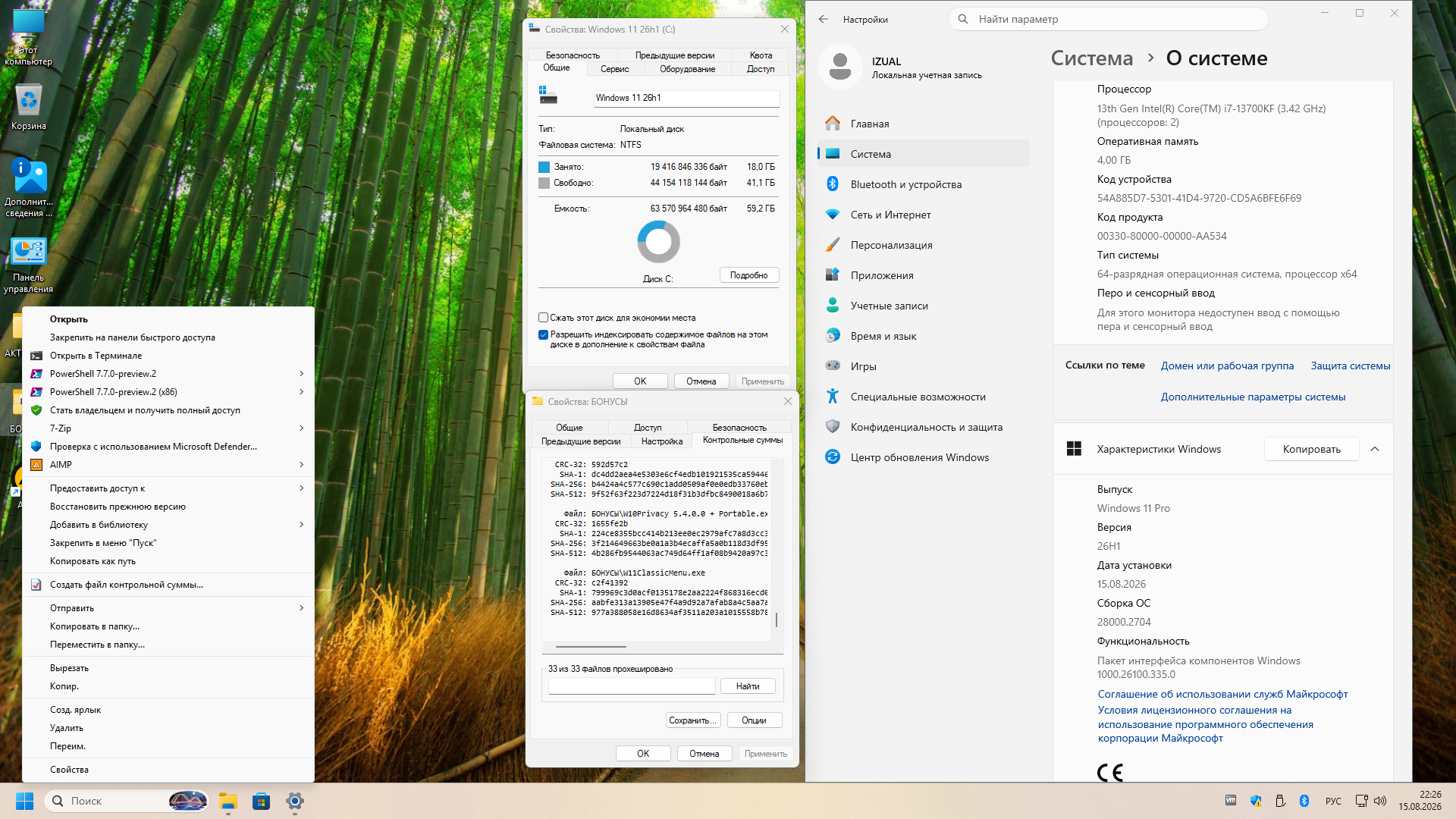1456x819 pixels.
Task: Select Свойства in the context menu
Action: [x=168, y=770]
